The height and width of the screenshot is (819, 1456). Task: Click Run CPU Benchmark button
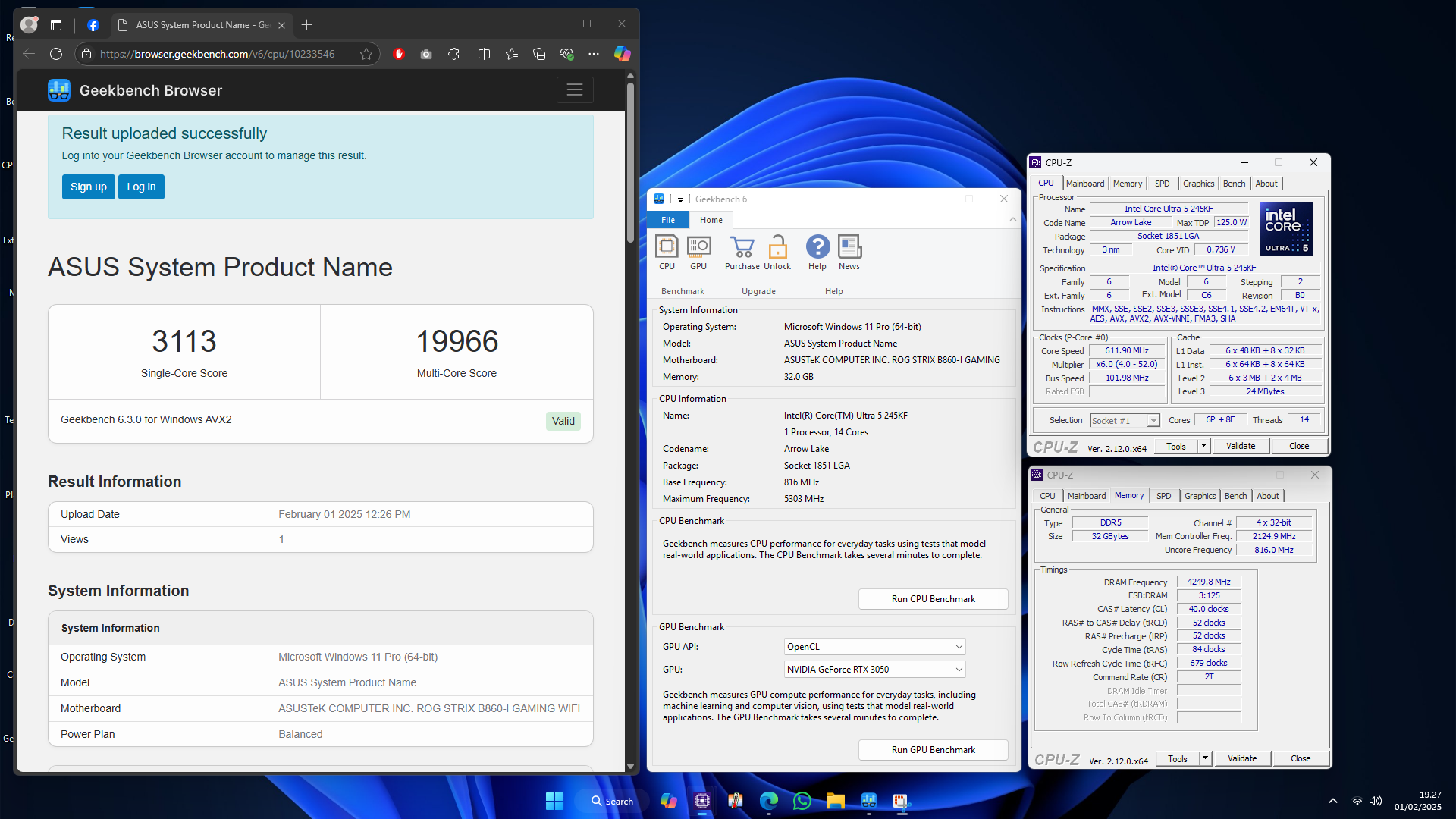pos(933,599)
